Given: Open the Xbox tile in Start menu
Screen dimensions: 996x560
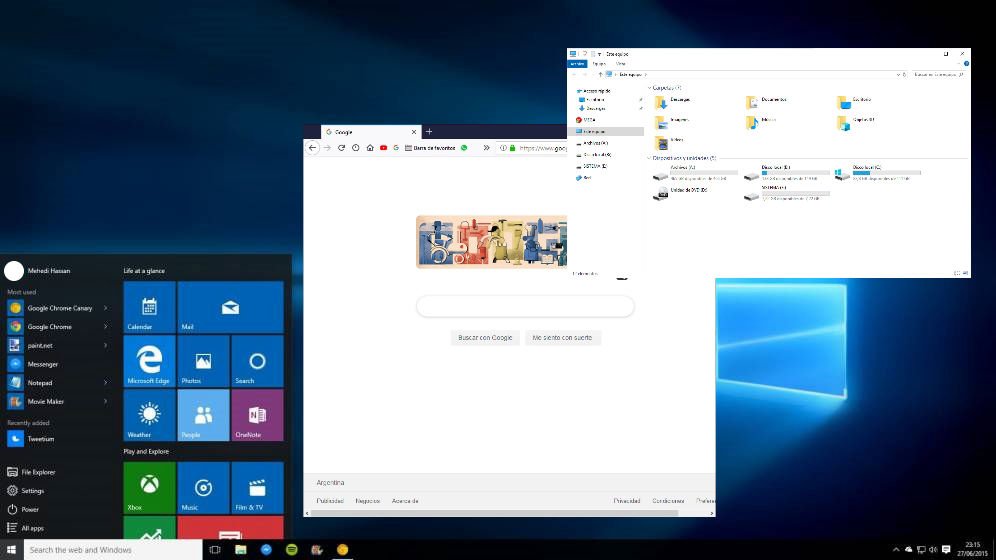Looking at the screenshot, I should point(149,488).
